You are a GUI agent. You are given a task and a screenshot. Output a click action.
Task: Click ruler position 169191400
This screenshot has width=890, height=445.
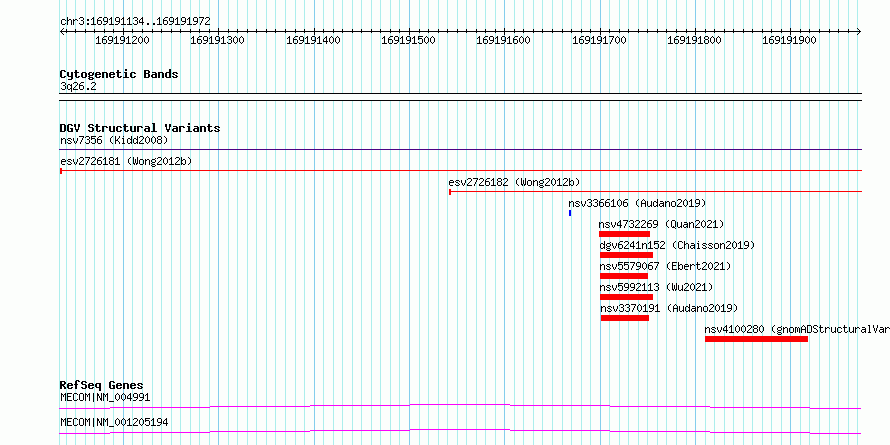point(313,40)
